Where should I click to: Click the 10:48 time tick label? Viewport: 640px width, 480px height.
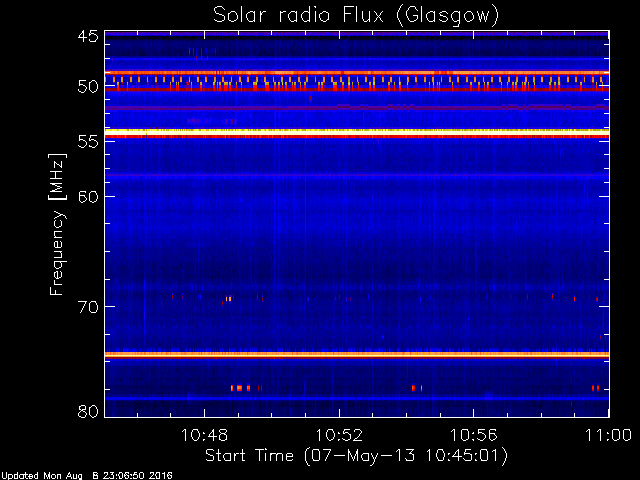pos(204,435)
